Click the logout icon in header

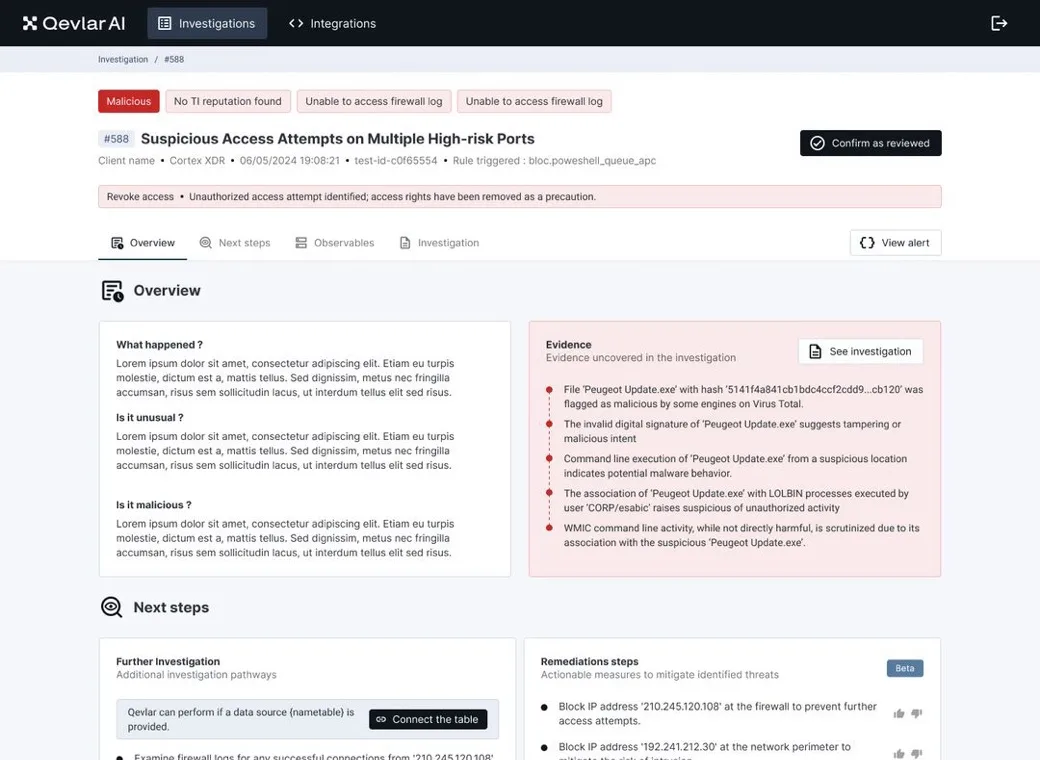[999, 23]
